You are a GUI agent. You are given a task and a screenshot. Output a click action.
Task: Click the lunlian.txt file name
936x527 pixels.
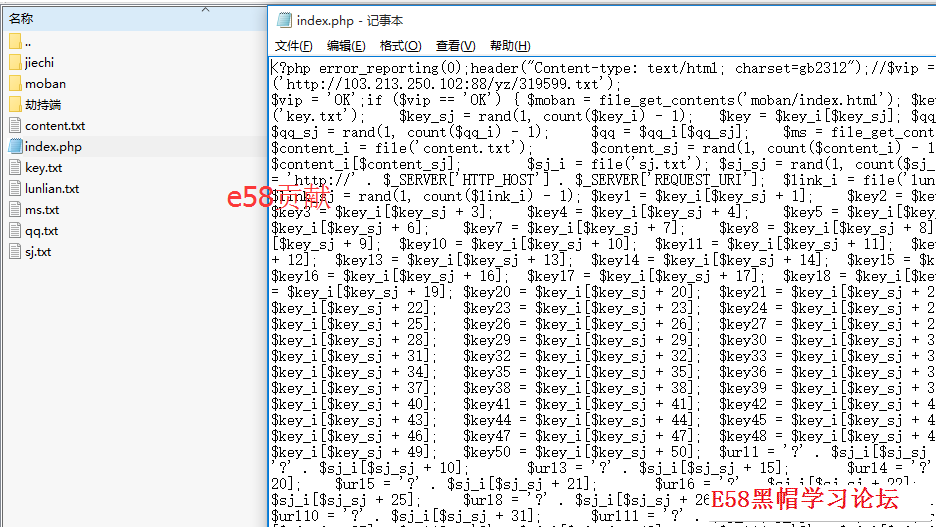coord(52,189)
